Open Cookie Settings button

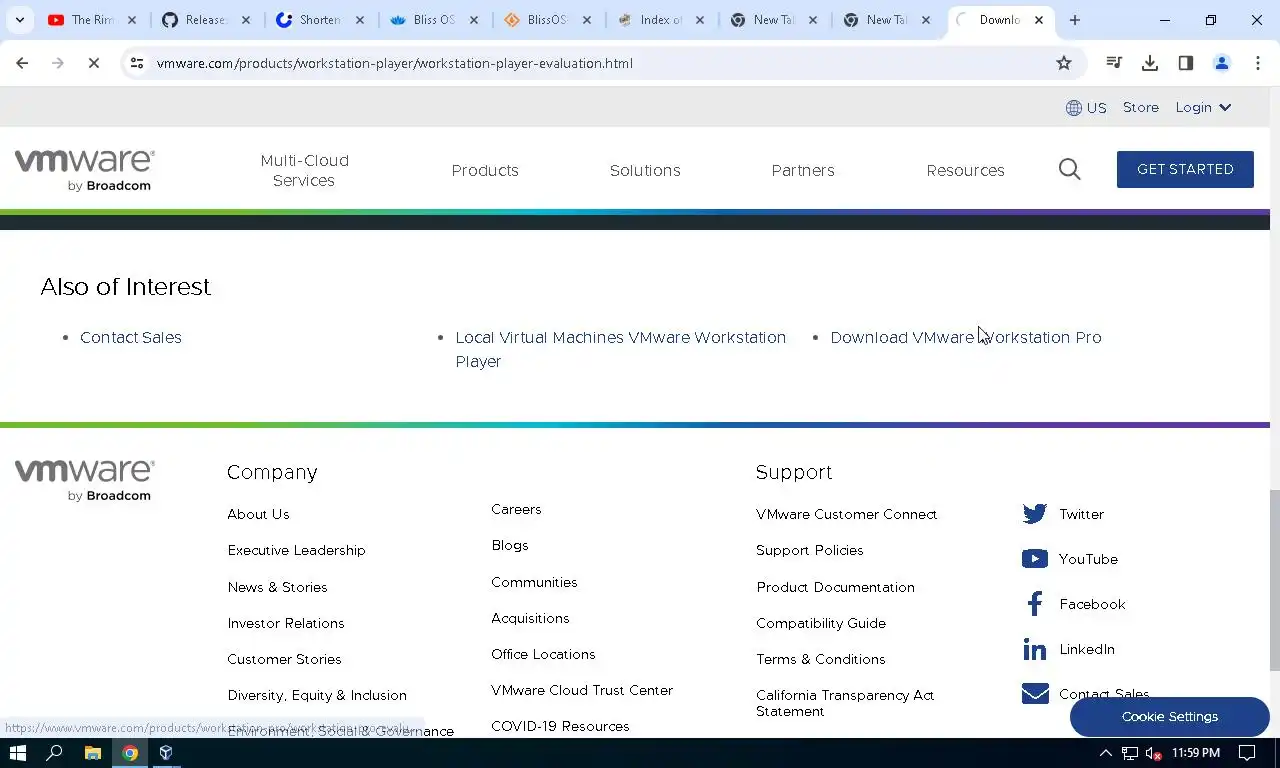click(1170, 716)
